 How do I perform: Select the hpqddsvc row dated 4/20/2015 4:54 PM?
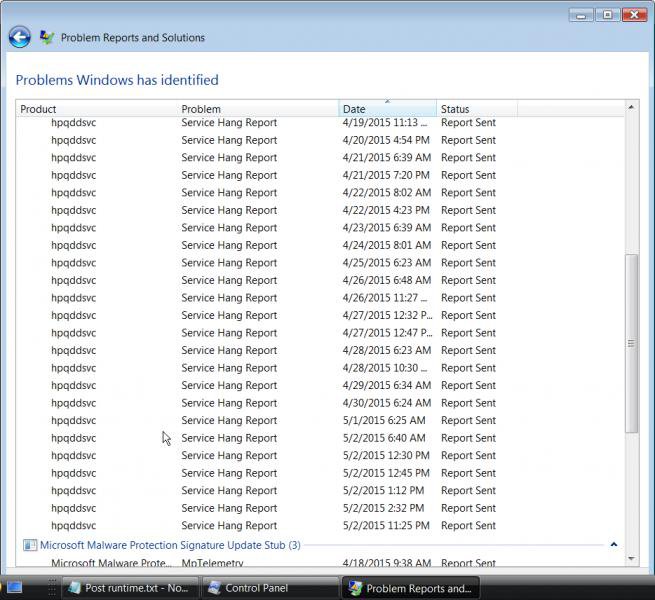pyautogui.click(x=320, y=140)
